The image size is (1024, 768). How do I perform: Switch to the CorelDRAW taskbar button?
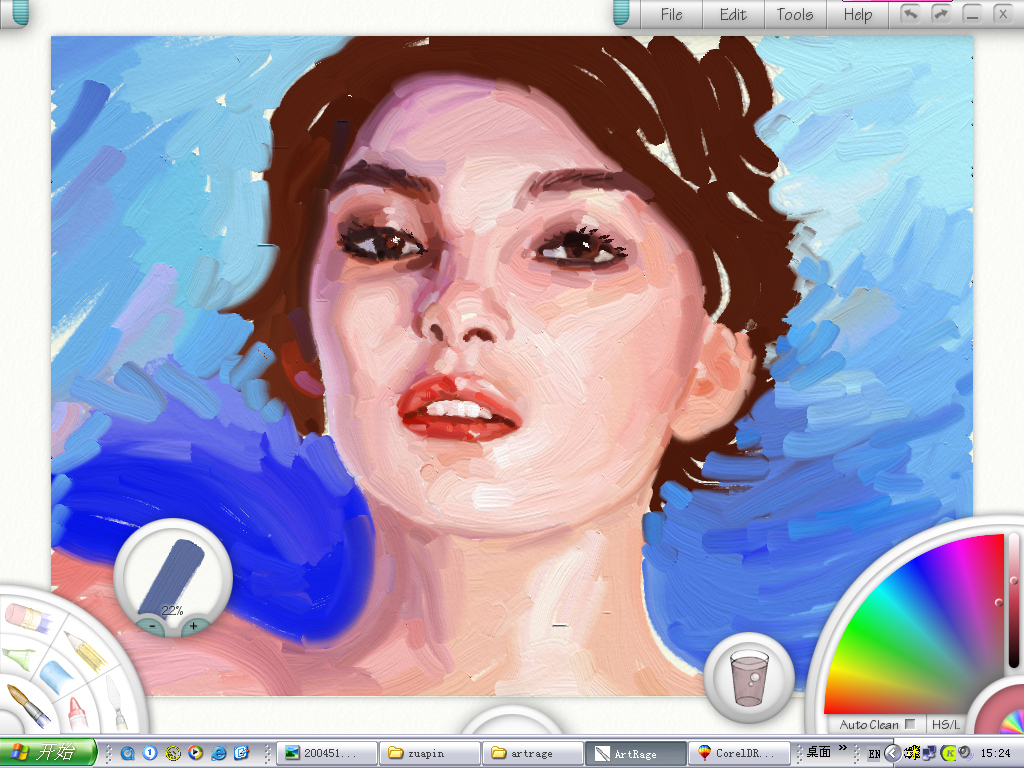[739, 753]
